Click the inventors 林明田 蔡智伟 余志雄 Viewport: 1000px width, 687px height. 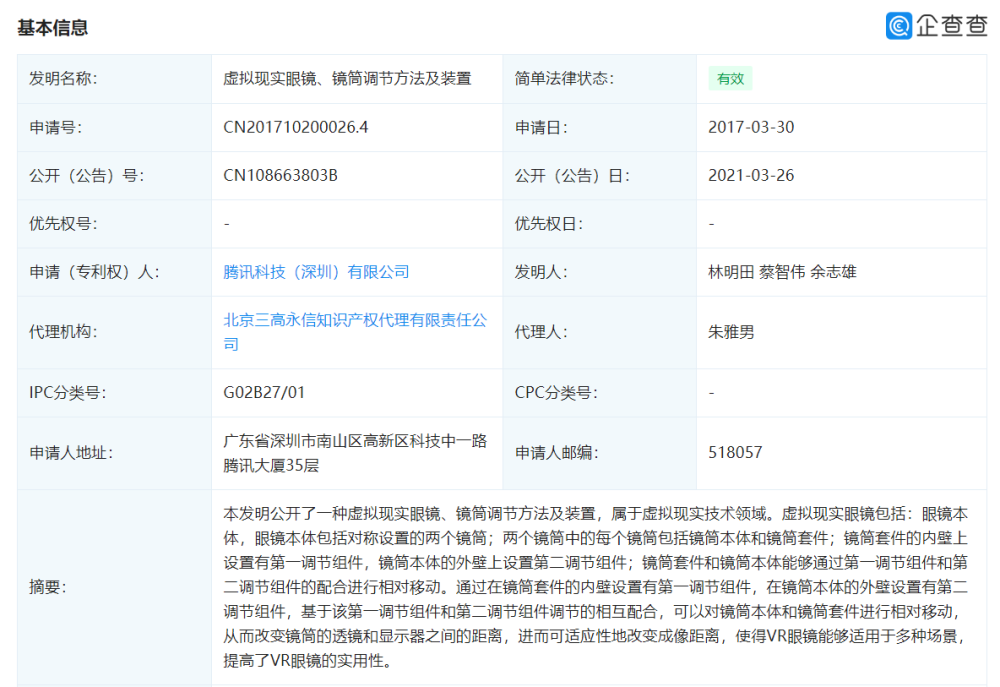coord(782,272)
